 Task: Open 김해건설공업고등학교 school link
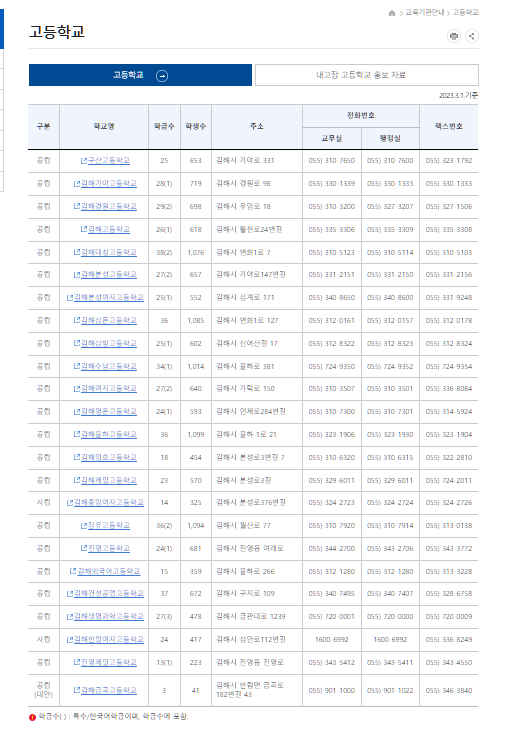(x=108, y=593)
